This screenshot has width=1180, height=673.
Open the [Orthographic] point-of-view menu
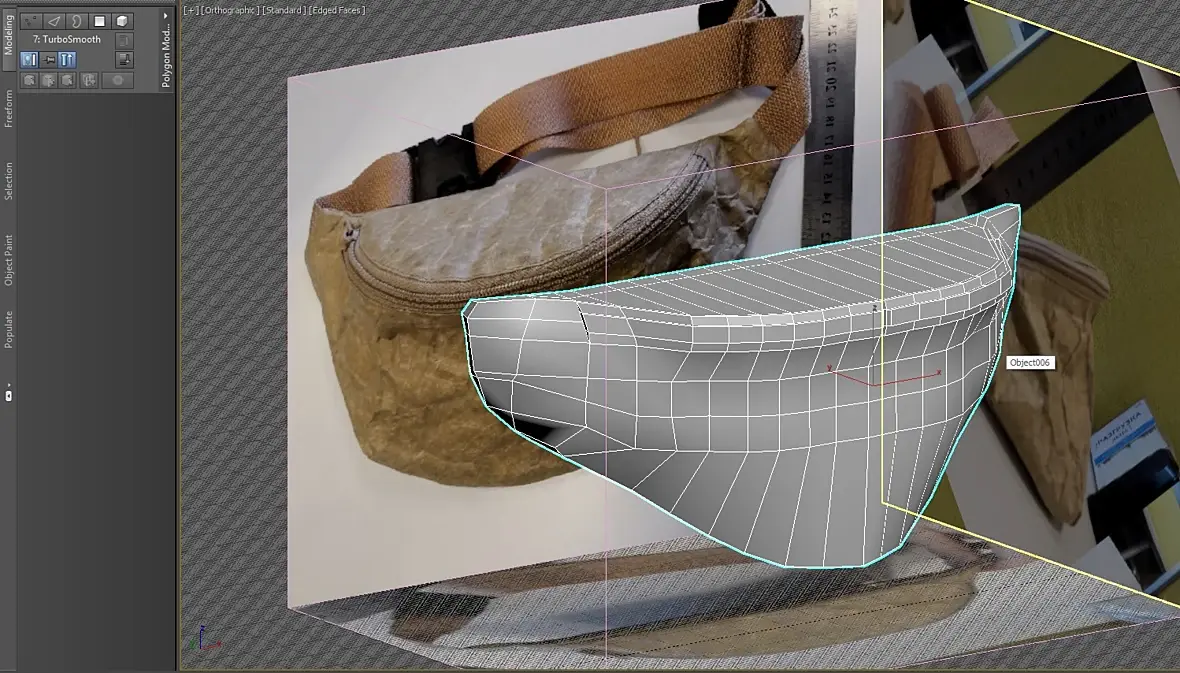tap(230, 11)
